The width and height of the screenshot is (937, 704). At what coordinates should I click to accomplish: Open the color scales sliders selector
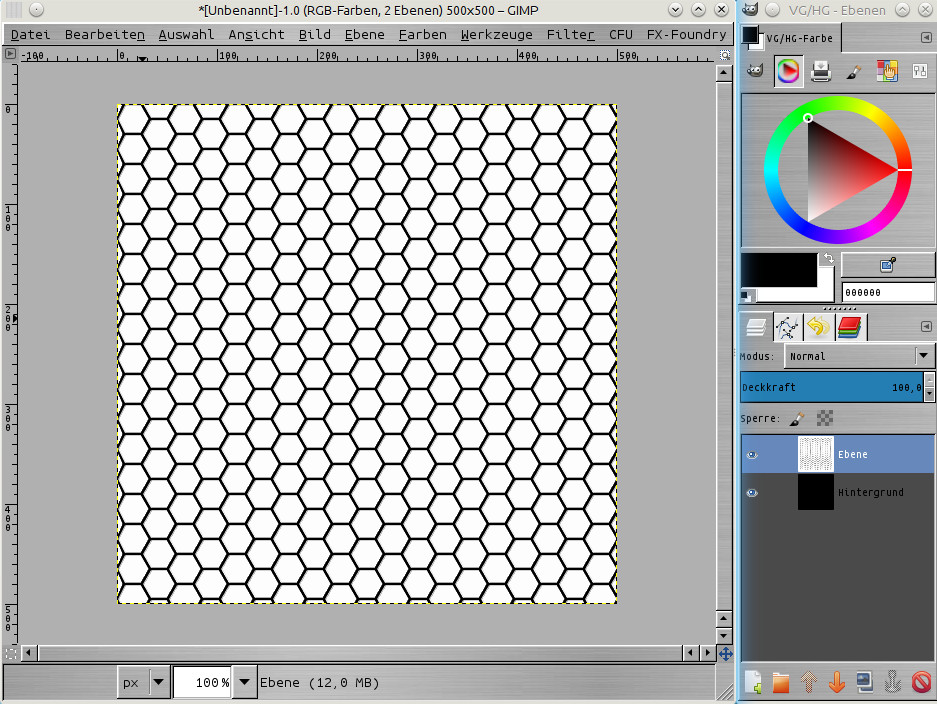[x=920, y=71]
